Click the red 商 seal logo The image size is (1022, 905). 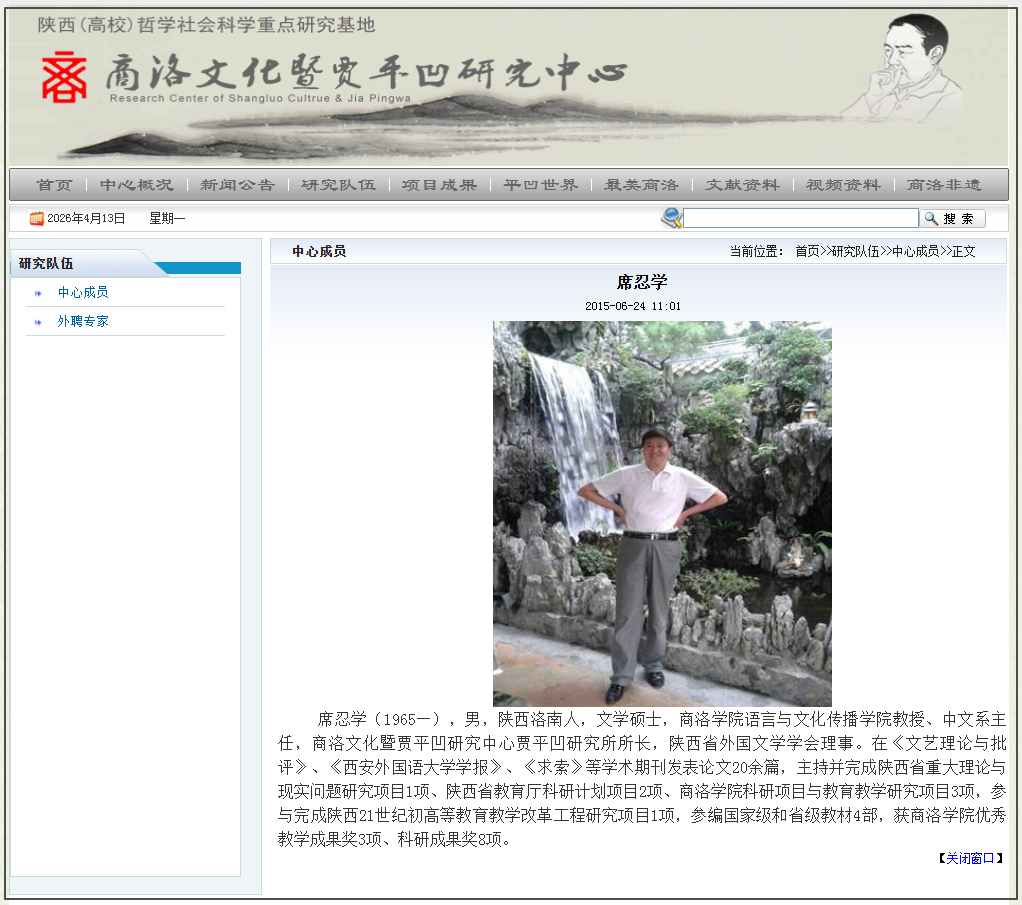point(62,80)
